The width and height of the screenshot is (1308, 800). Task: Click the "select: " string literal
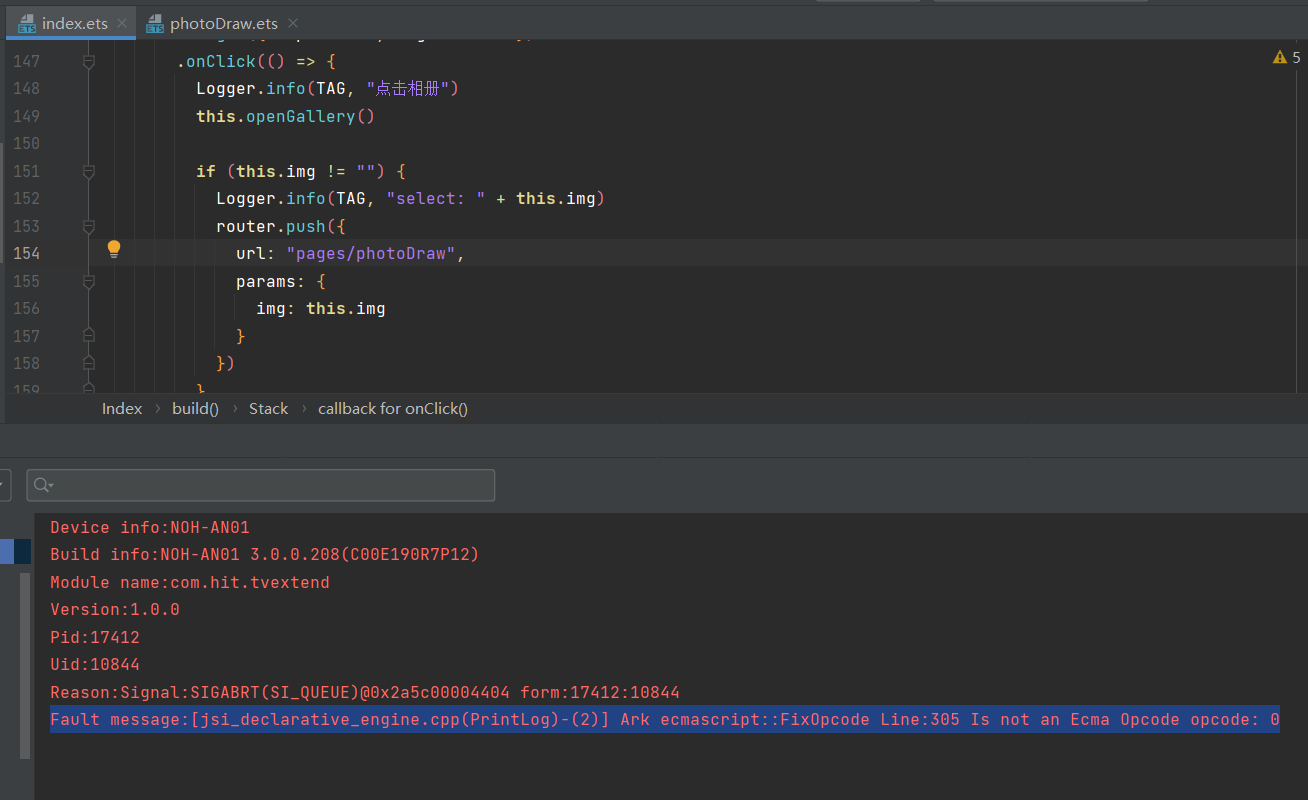(436, 198)
